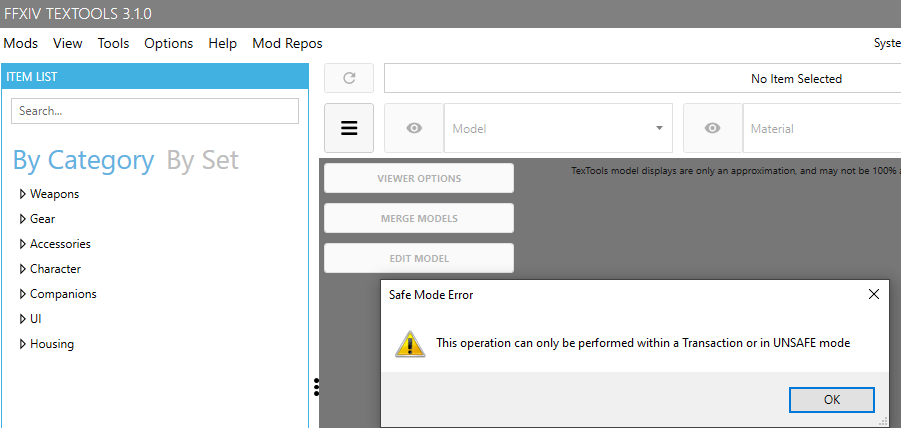901x428 pixels.
Task: Close the Safe Mode Error dialog
Action: pos(873,295)
